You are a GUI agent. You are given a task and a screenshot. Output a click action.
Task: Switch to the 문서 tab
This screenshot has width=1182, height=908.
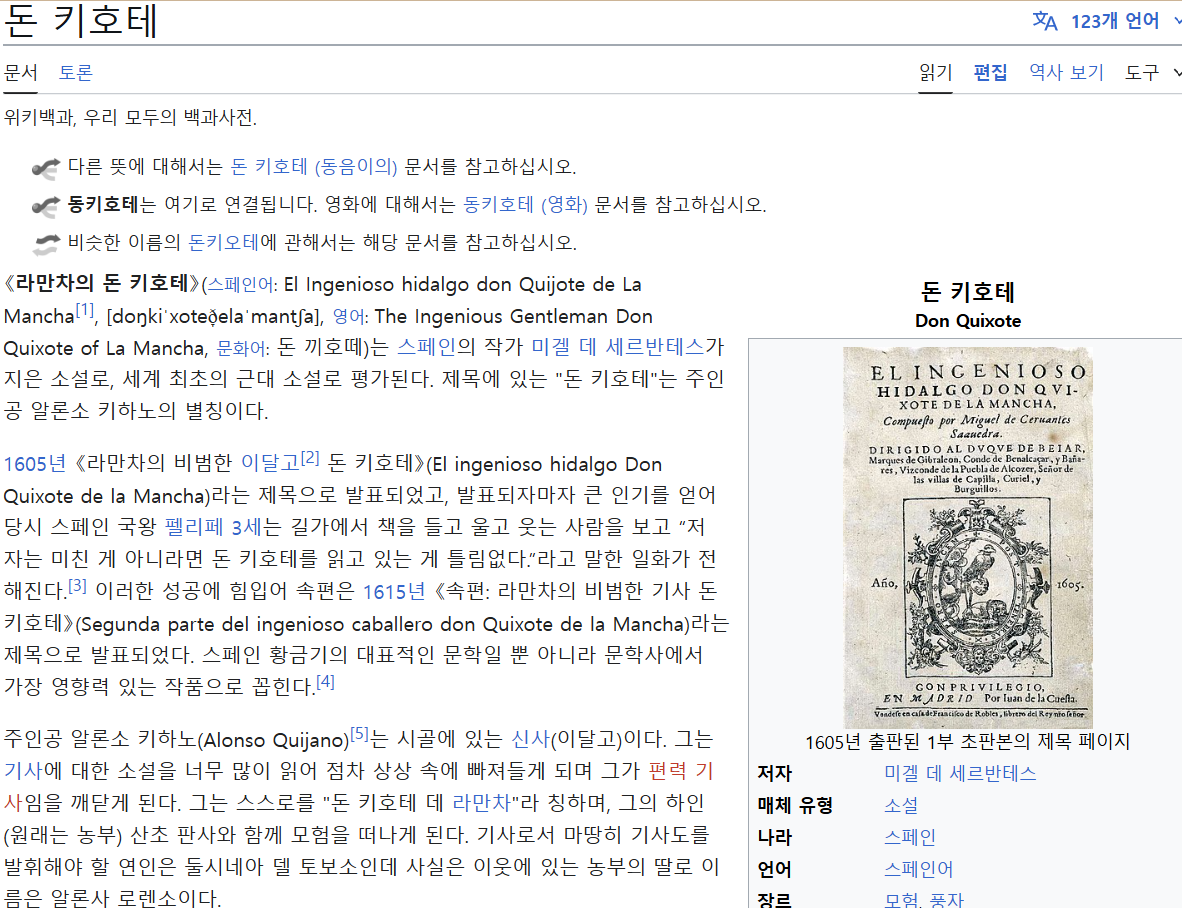click(20, 72)
